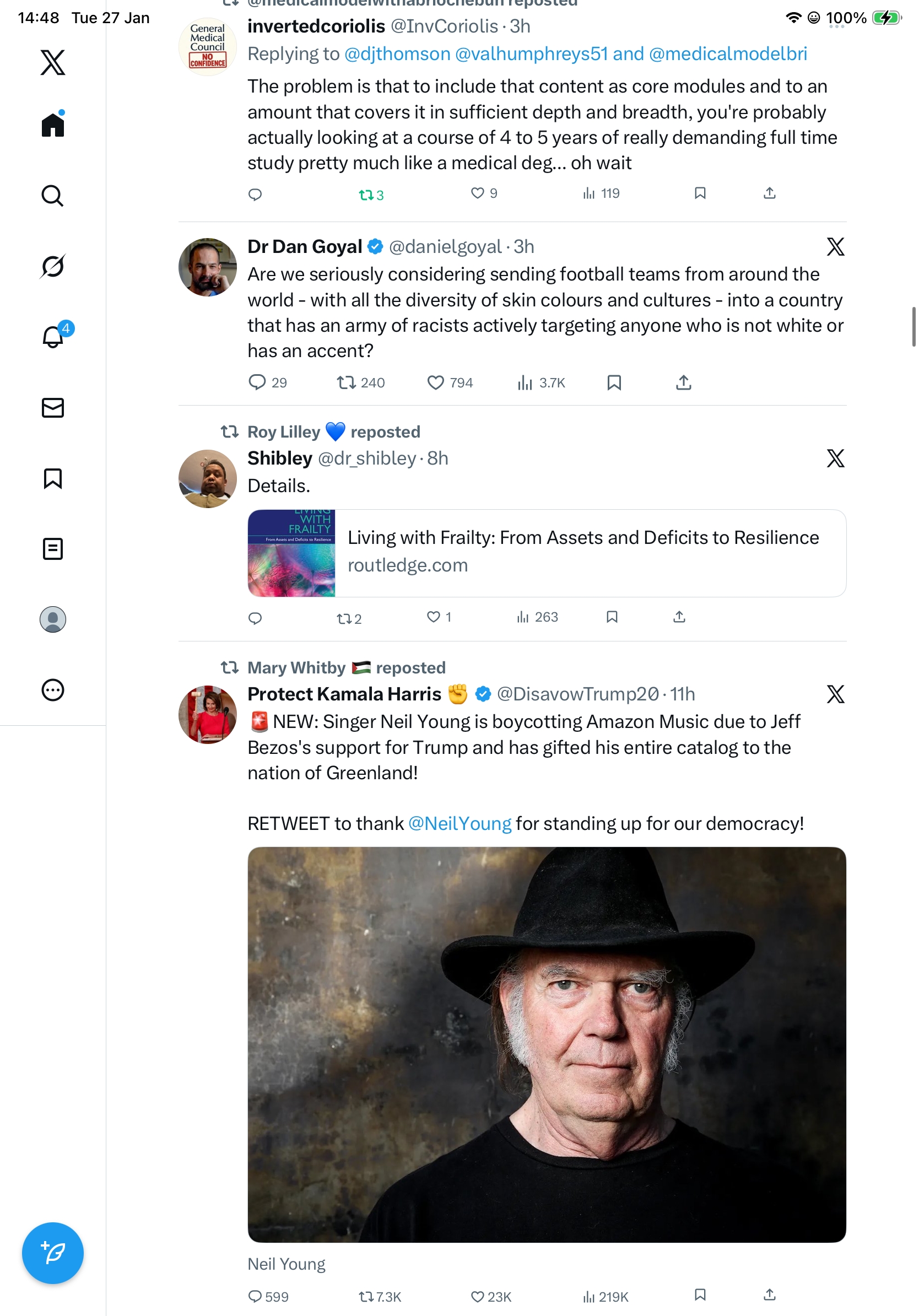Open the Messages envelope icon
Viewport: 919px width, 1316px height.
53,408
